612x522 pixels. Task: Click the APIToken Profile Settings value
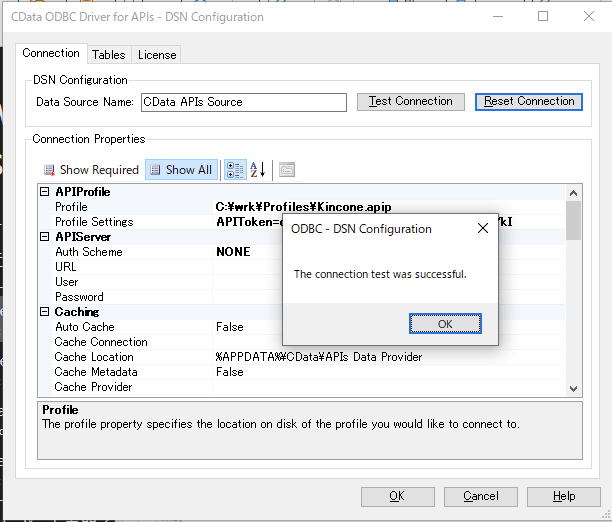click(x=249, y=222)
